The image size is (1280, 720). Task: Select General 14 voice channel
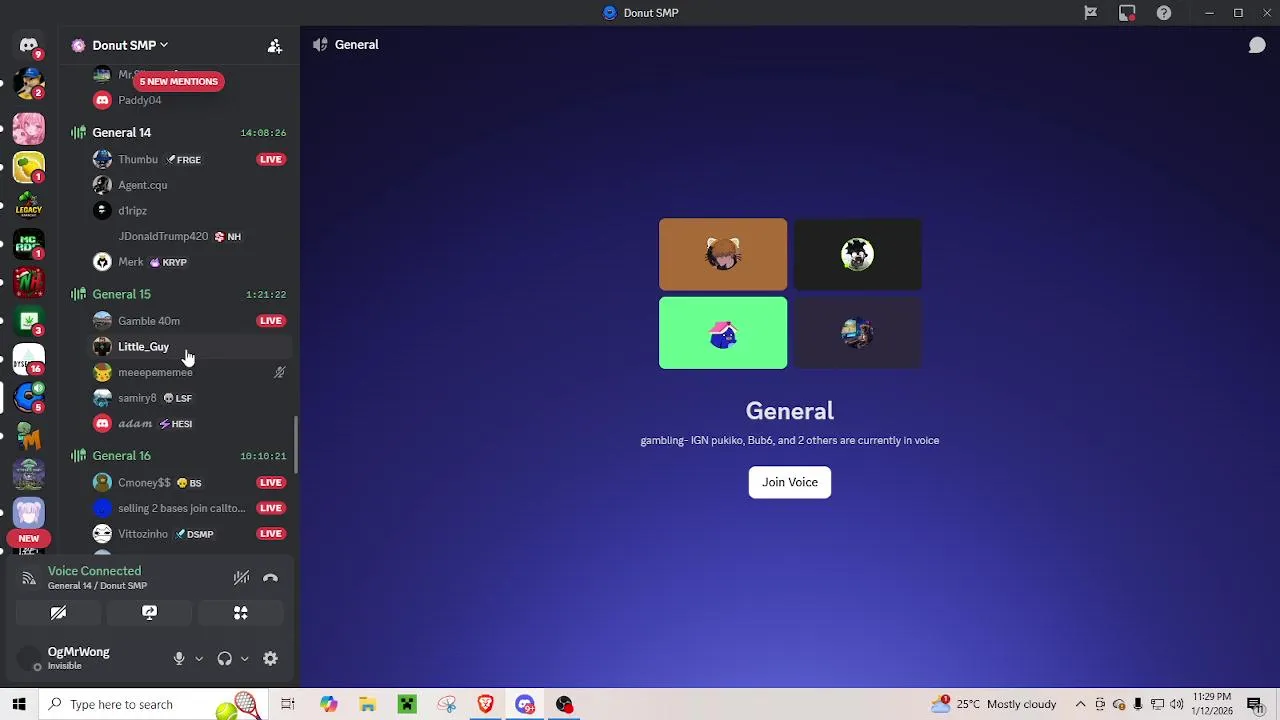pyautogui.click(x=179, y=133)
